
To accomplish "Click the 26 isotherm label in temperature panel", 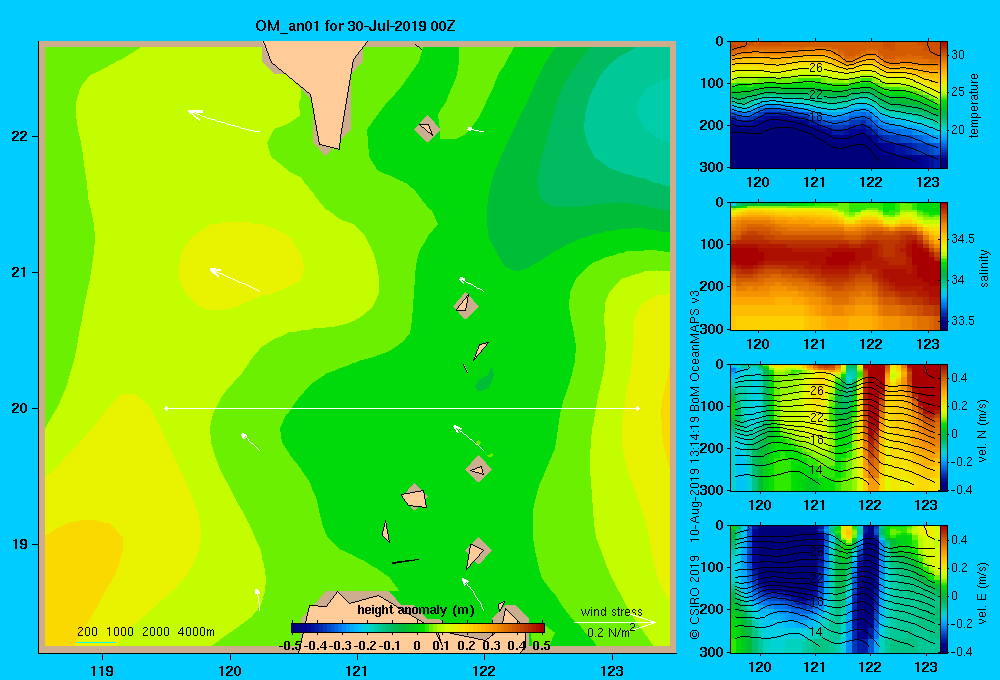I will pos(815,68).
